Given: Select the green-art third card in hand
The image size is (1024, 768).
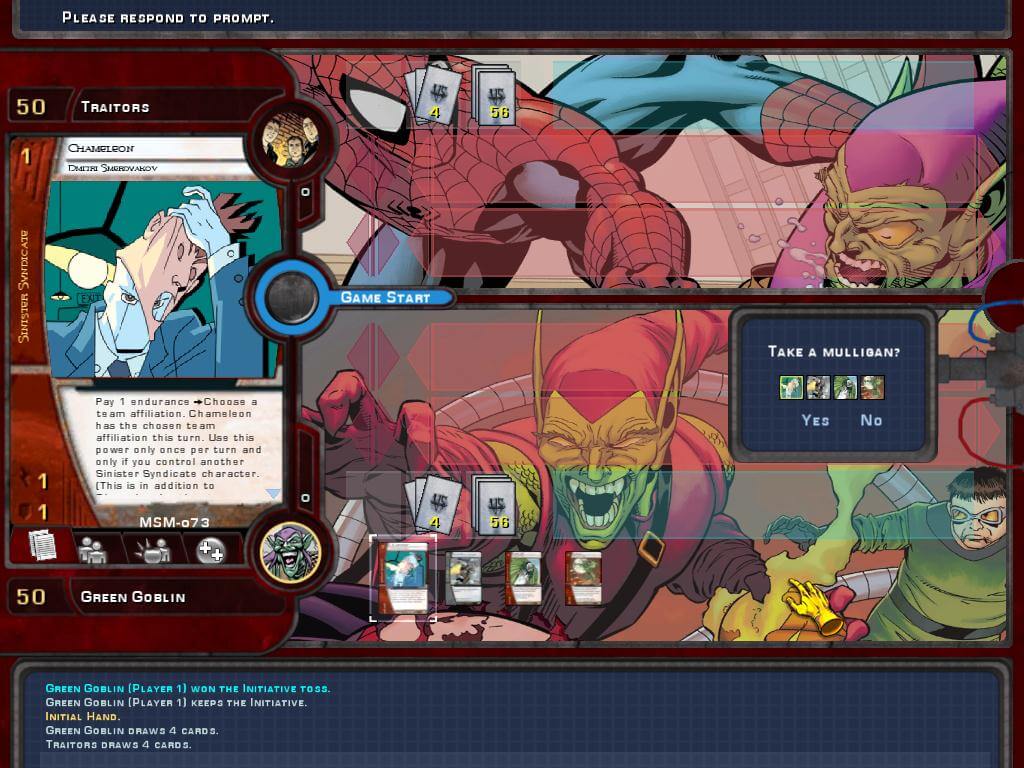Looking at the screenshot, I should point(523,577).
